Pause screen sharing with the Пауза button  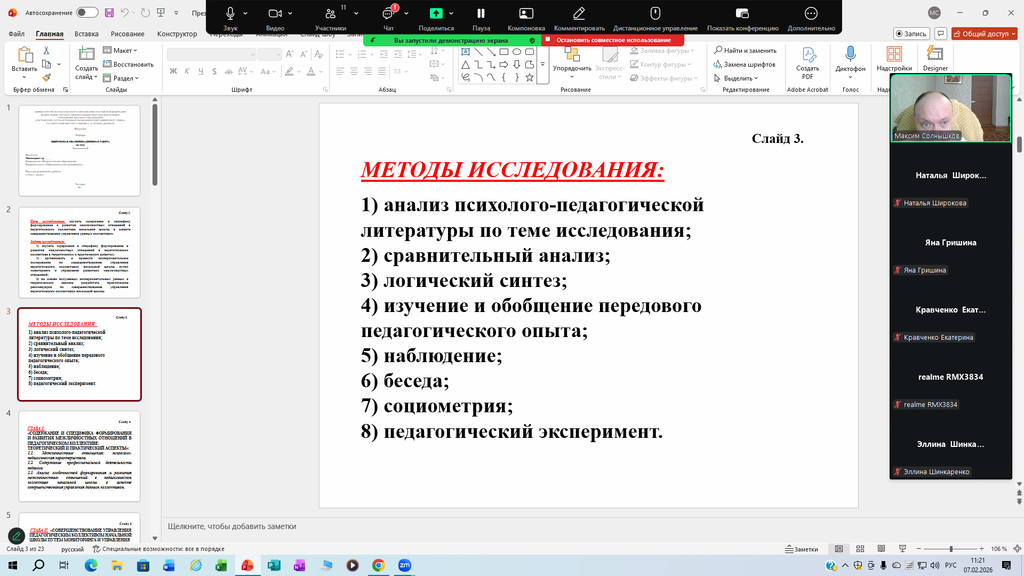pyautogui.click(x=481, y=13)
